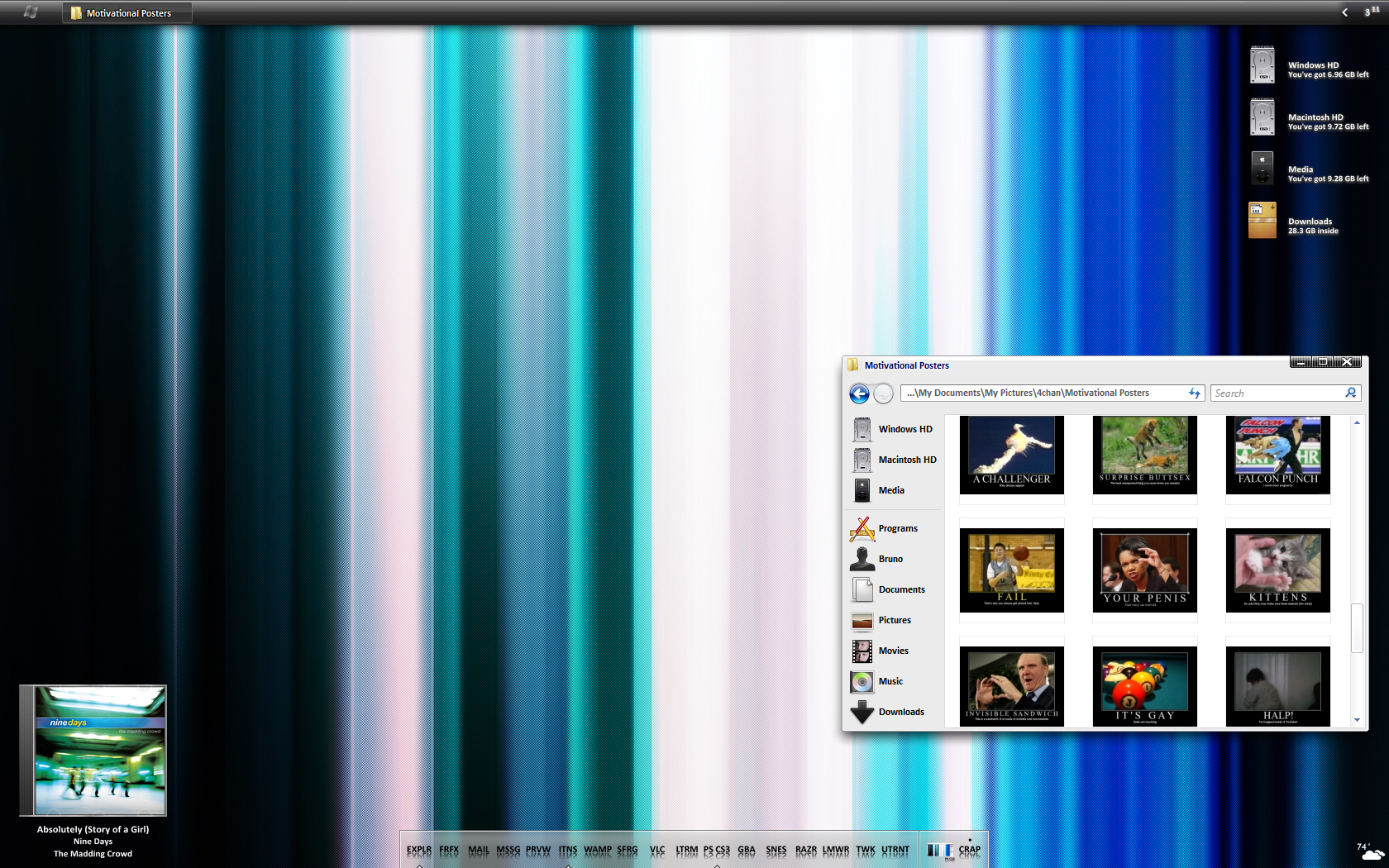
Task: Launch LMWR from the dock
Action: pyautogui.click(x=836, y=850)
